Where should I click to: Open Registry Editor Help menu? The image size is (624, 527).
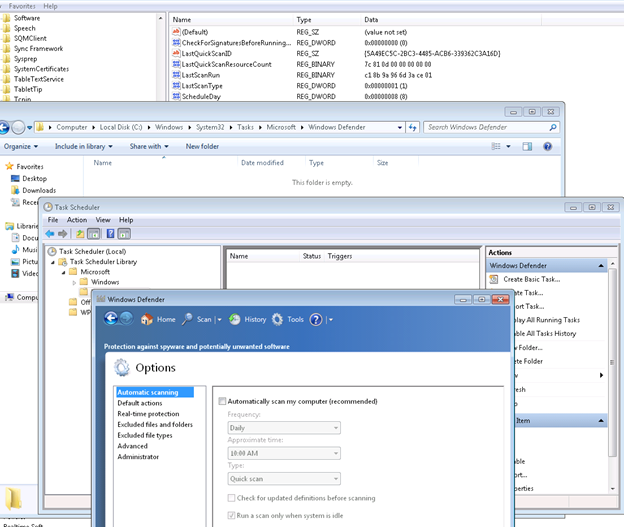(x=50, y=6)
